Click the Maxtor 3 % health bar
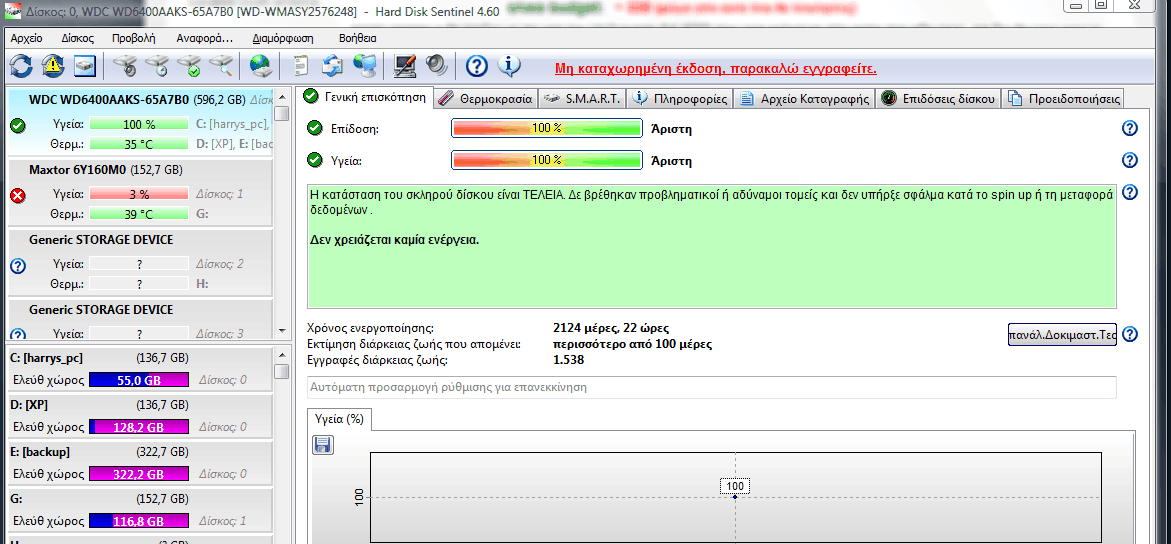The height and width of the screenshot is (544, 1171). [x=139, y=194]
